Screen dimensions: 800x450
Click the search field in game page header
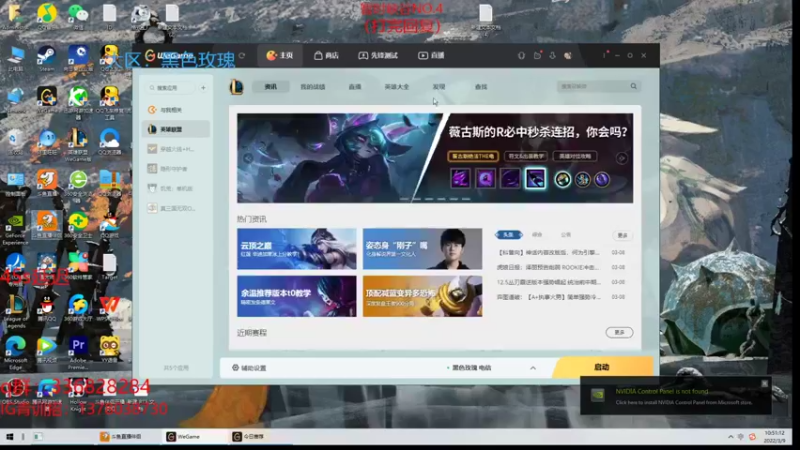click(593, 87)
